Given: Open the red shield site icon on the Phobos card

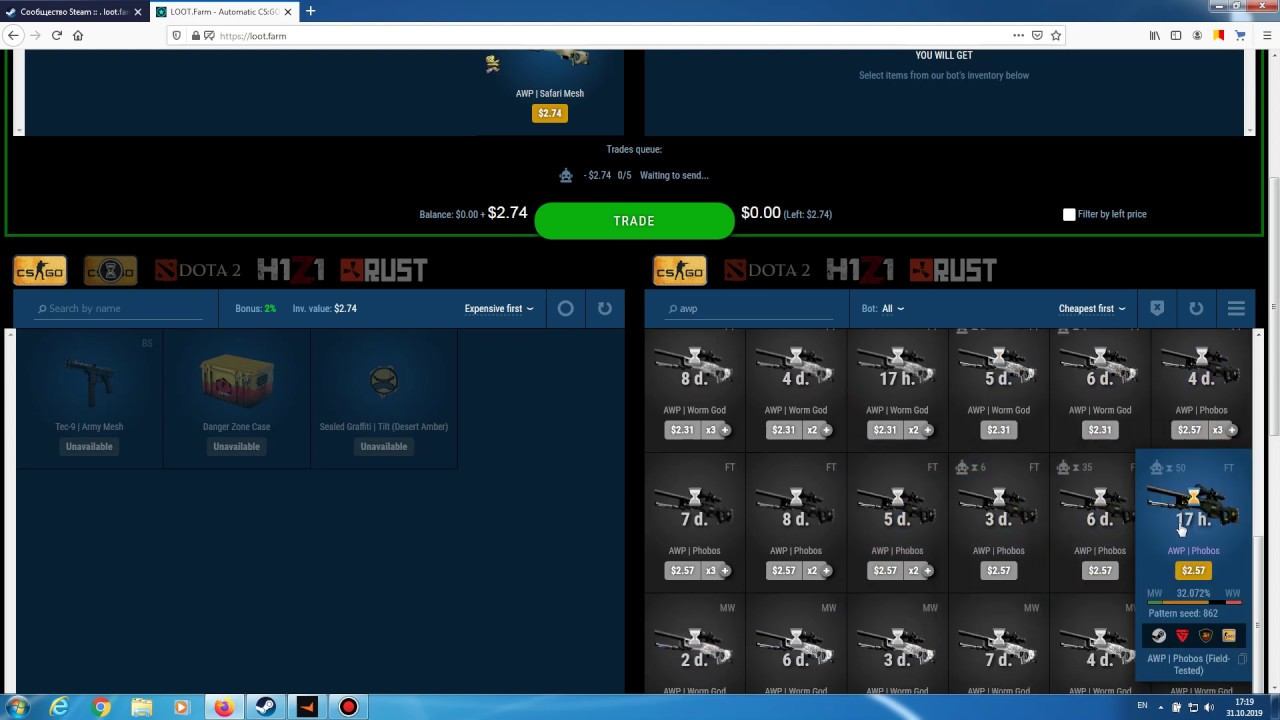Looking at the screenshot, I should (x=1182, y=635).
